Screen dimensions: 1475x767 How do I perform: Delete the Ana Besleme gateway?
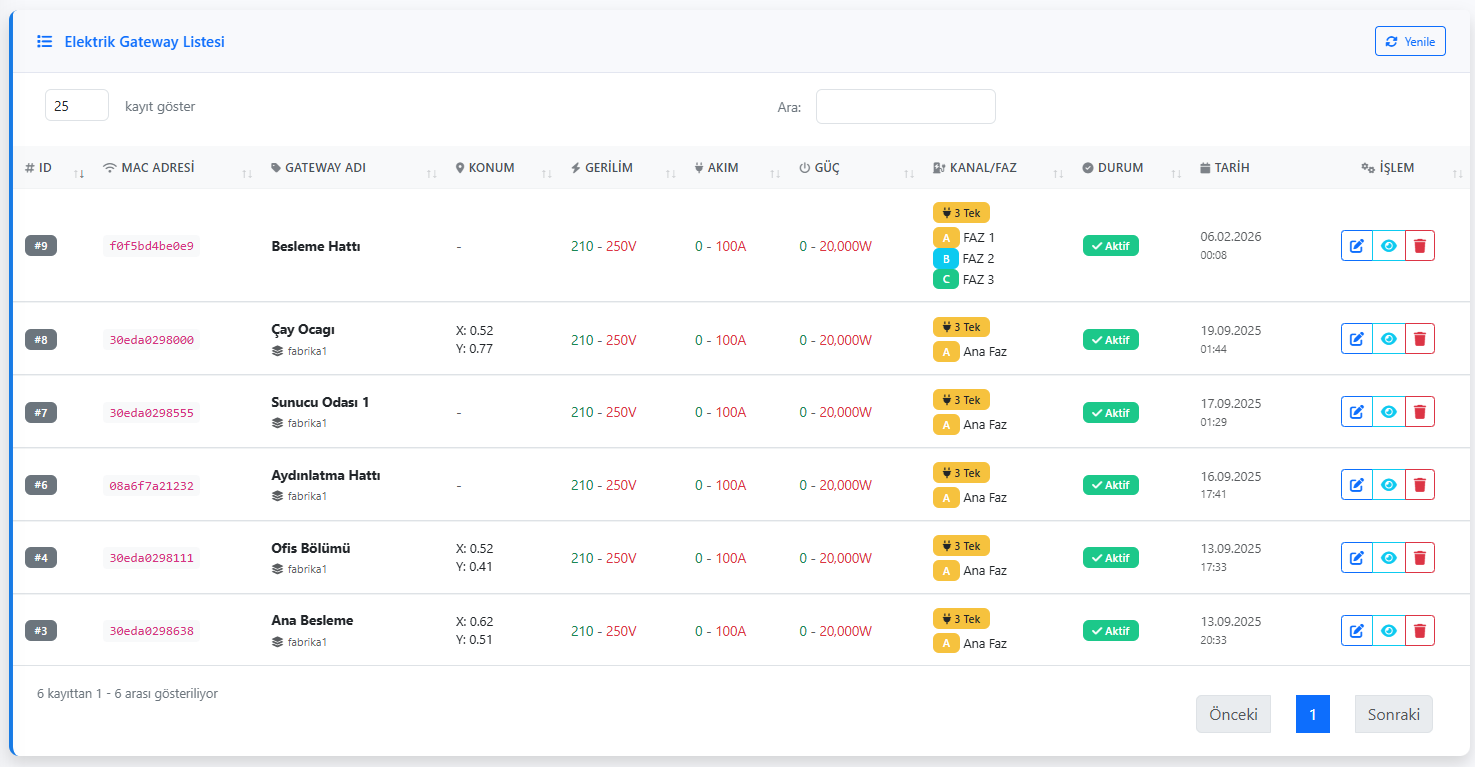click(x=1419, y=631)
